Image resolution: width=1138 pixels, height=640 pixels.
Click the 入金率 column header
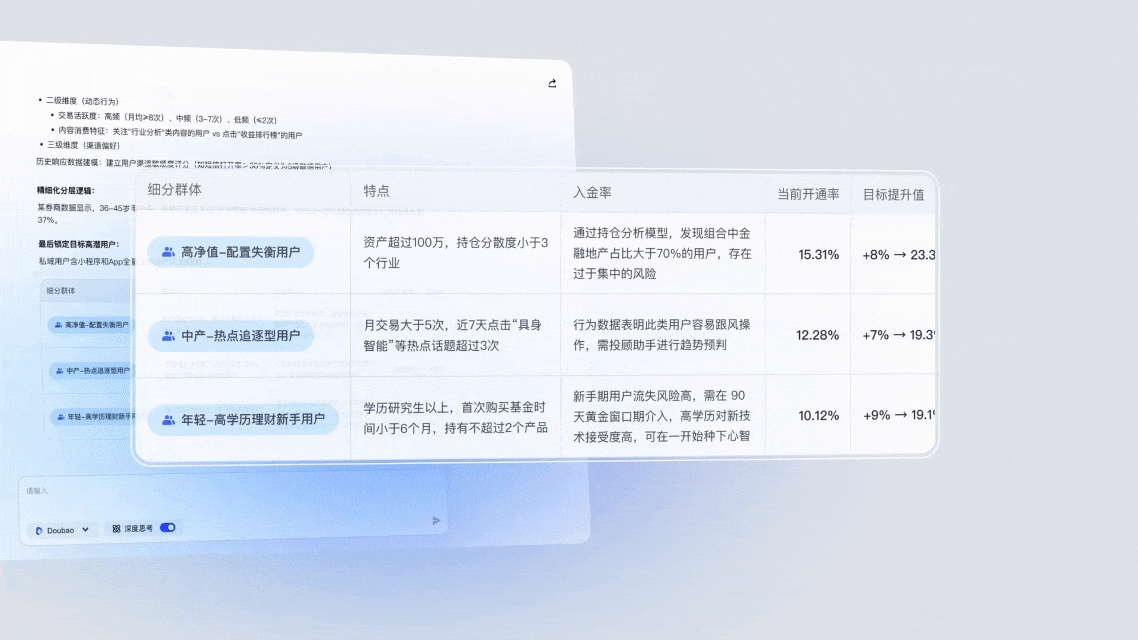[592, 192]
